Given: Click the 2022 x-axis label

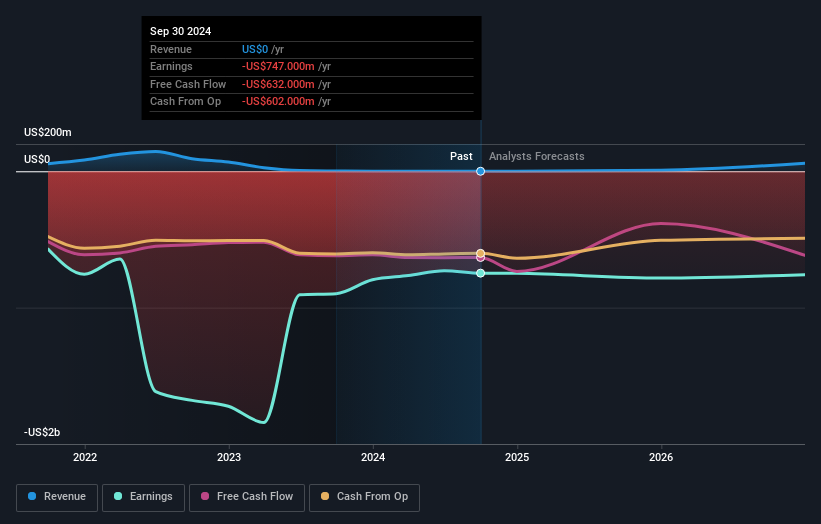Looking at the screenshot, I should tap(85, 457).
